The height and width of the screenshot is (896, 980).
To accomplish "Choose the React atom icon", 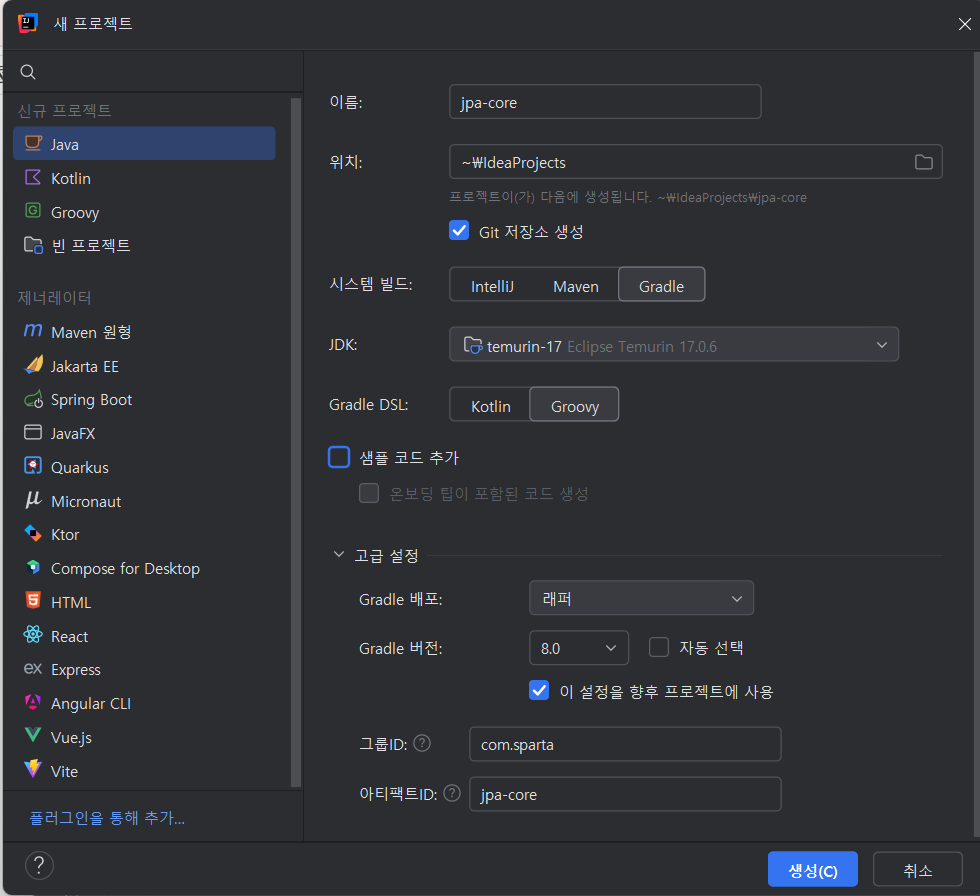I will point(33,635).
